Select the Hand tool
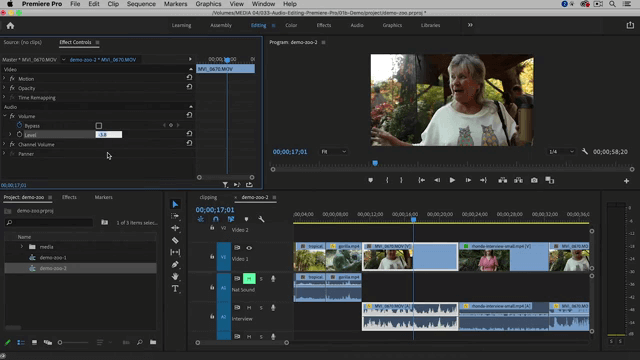The width and height of the screenshot is (640, 360). tap(175, 276)
